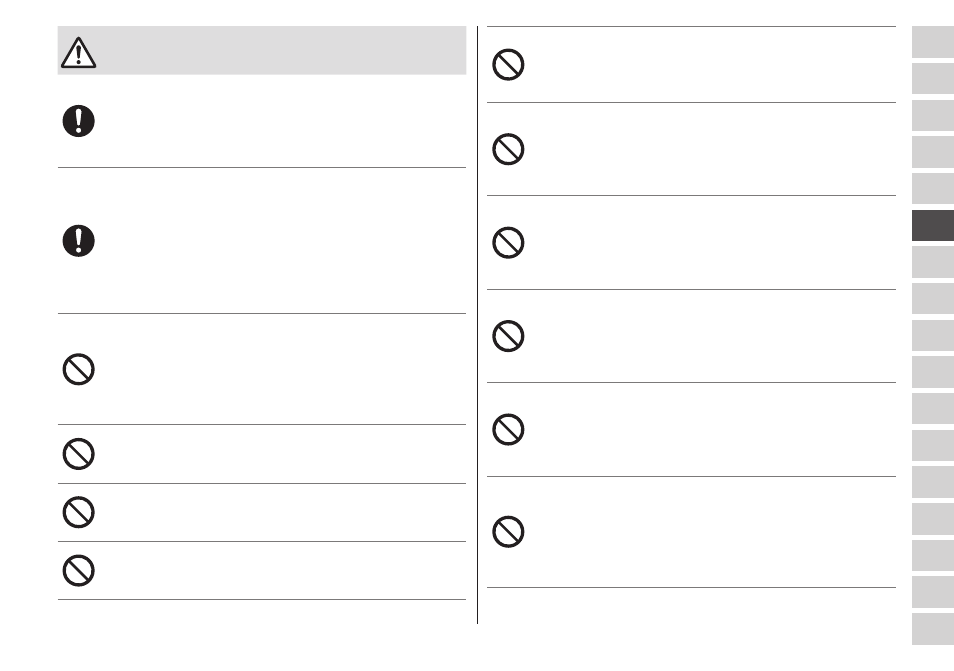Viewport: 954px width, 671px height.
Task: Switch to tab directly below dark tab
Action: [x=933, y=262]
